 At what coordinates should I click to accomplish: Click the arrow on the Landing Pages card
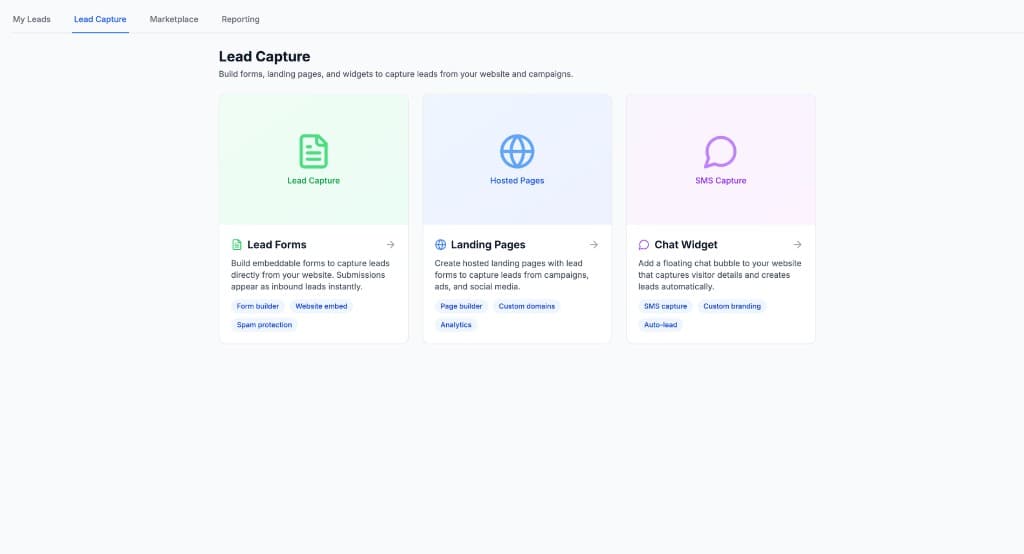click(594, 245)
